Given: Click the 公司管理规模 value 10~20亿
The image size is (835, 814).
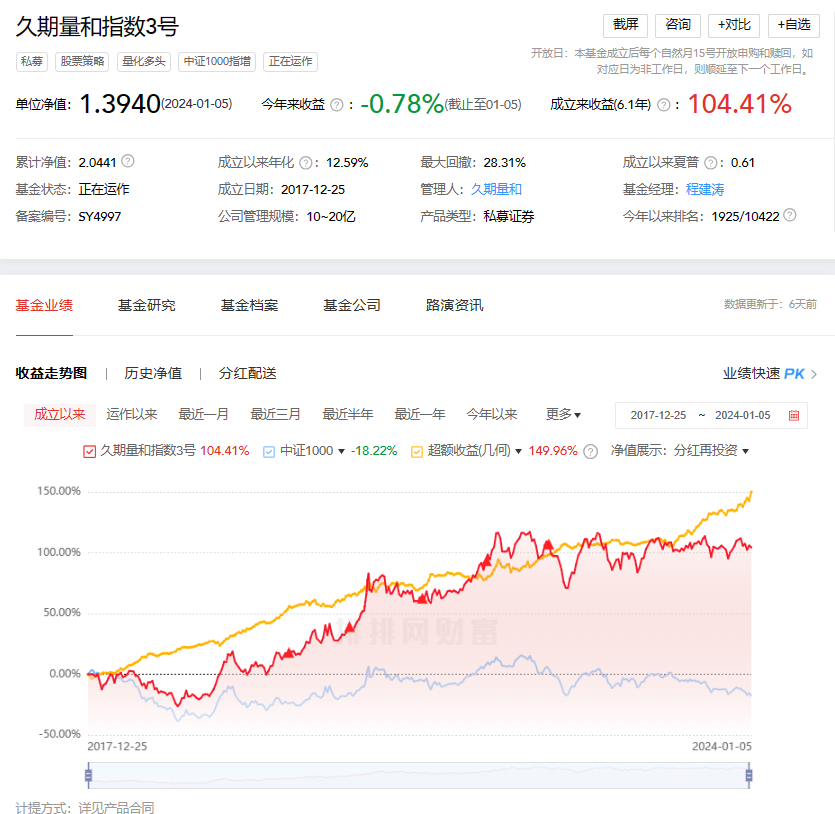Looking at the screenshot, I should [x=331, y=217].
